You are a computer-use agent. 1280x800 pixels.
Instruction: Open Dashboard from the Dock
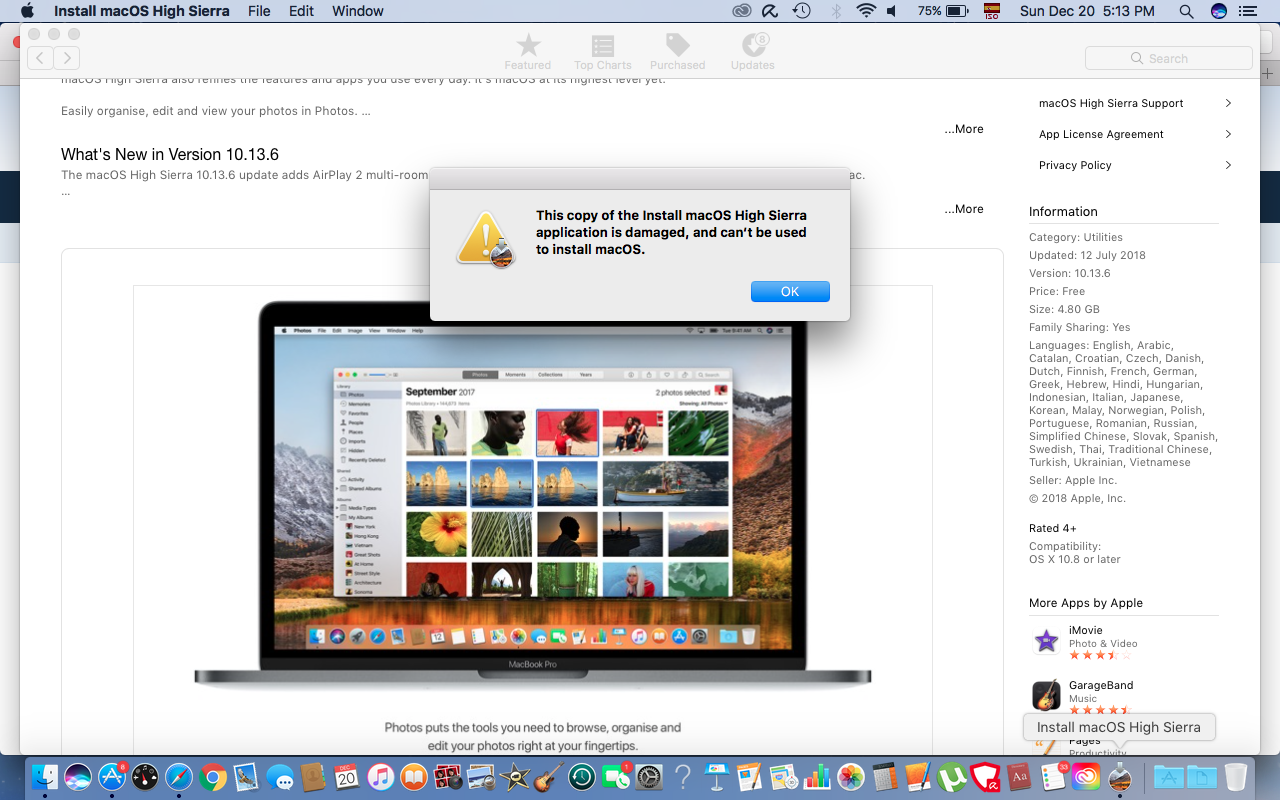click(145, 777)
